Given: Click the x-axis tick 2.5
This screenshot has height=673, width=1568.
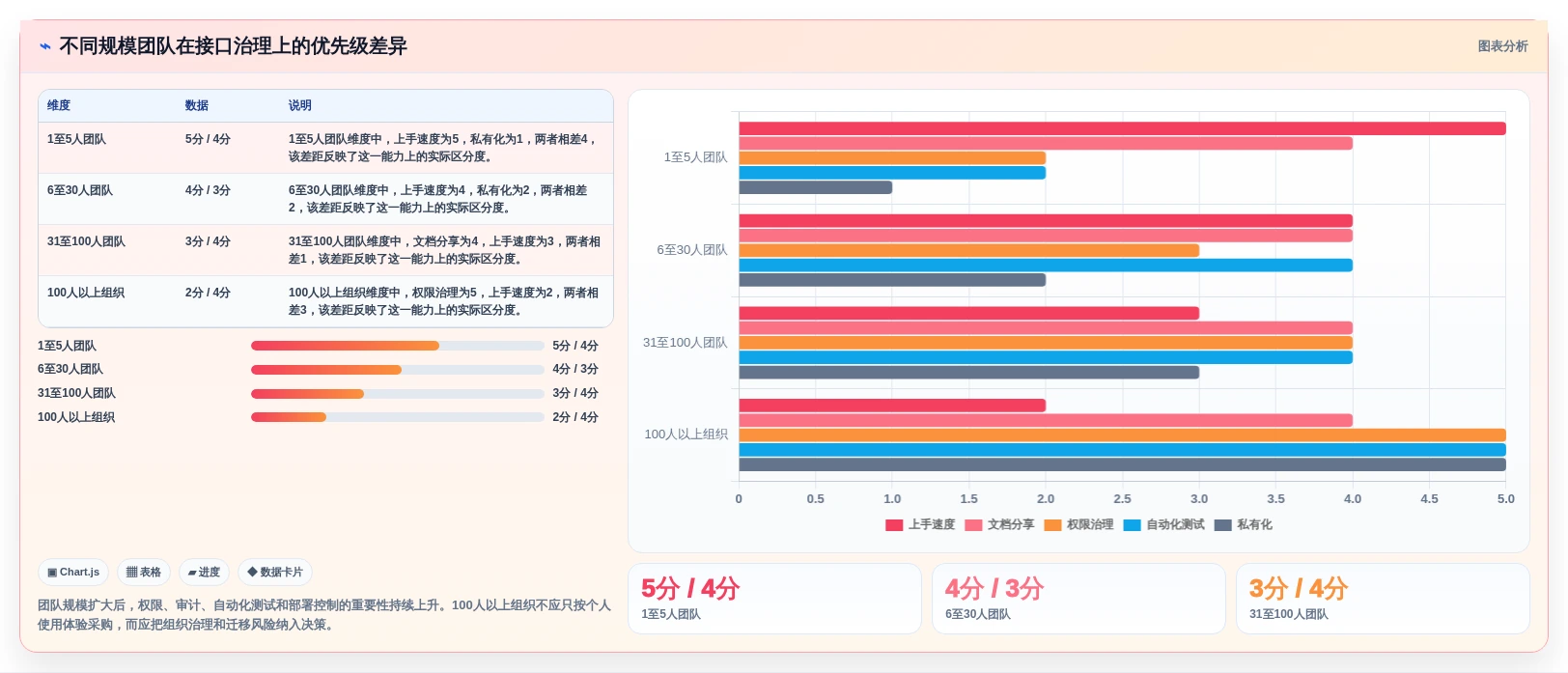Looking at the screenshot, I should pos(1122,499).
